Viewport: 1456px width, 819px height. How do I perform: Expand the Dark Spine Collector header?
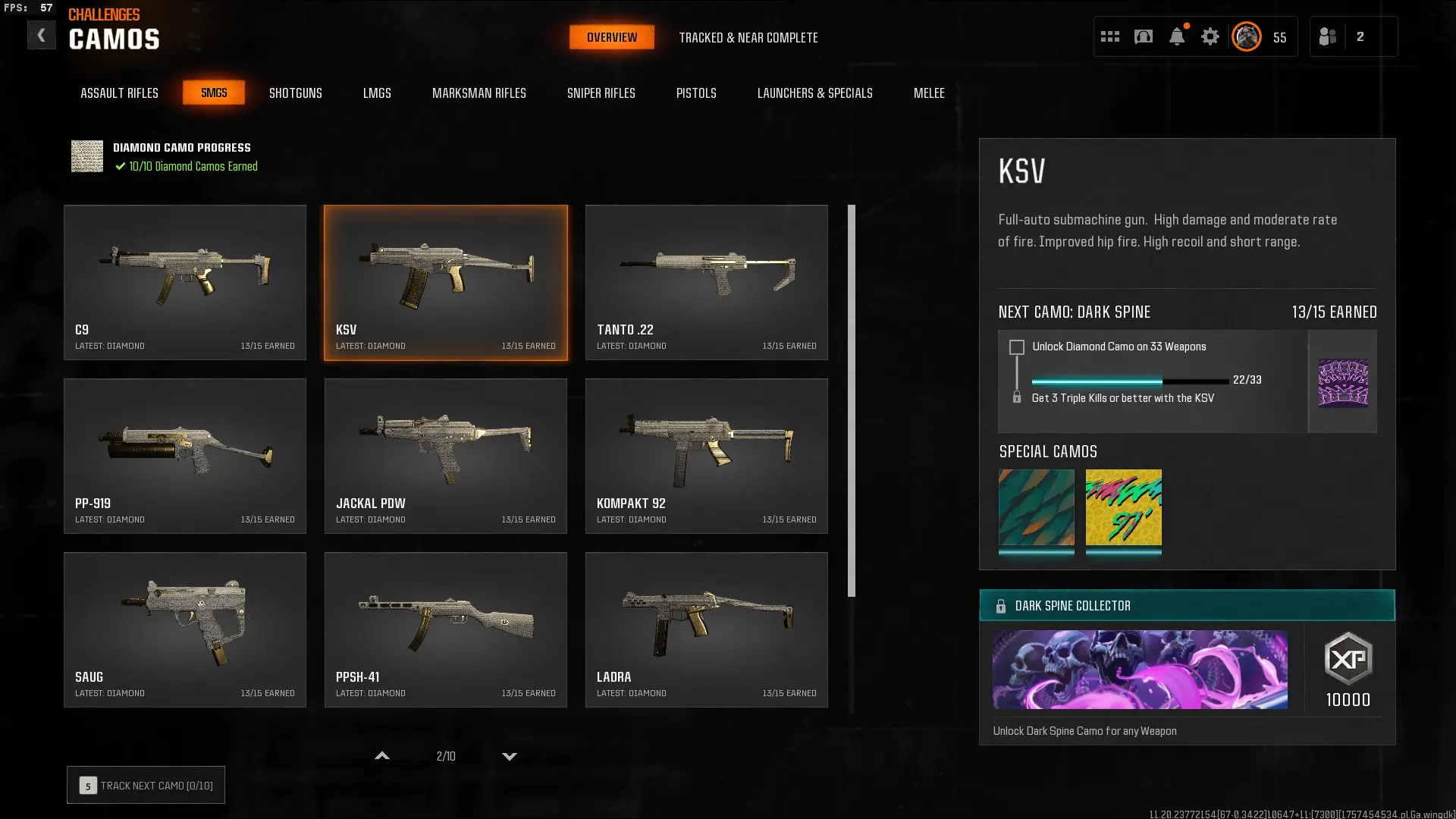(x=1187, y=605)
